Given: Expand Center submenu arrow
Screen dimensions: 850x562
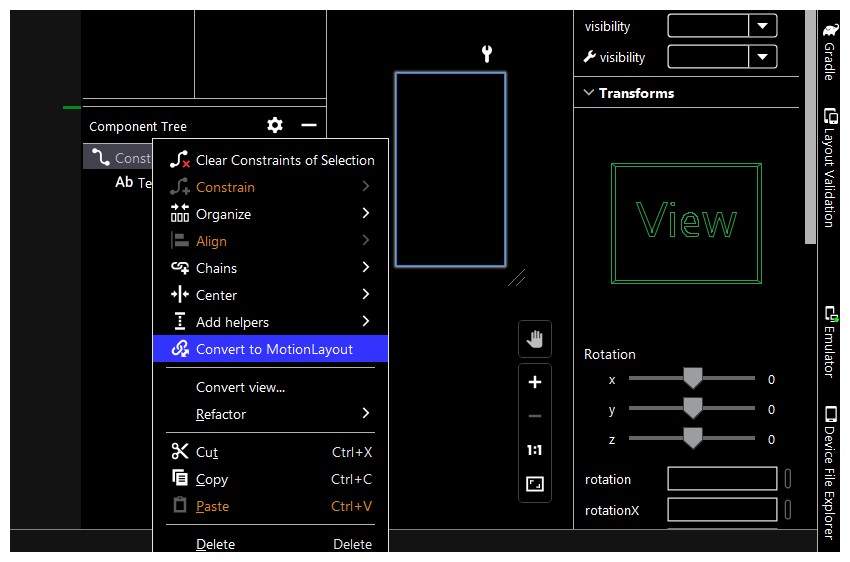Looking at the screenshot, I should coord(366,294).
